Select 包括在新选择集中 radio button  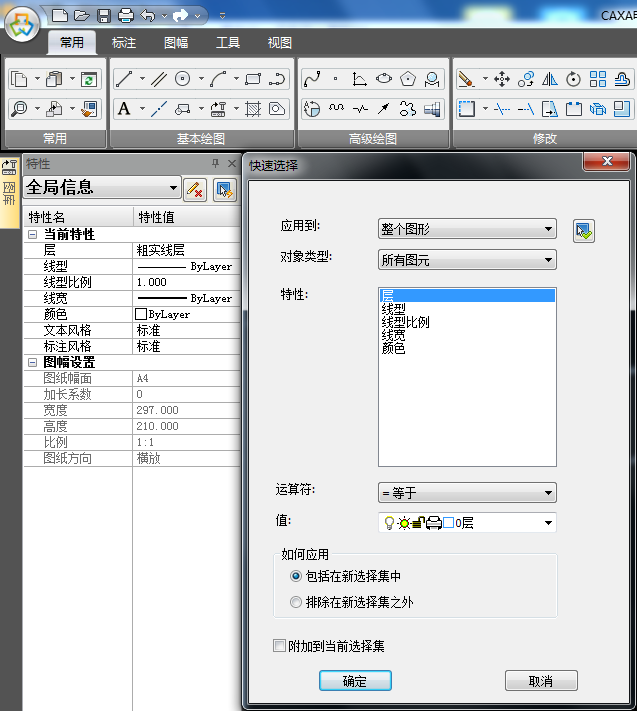(x=295, y=576)
